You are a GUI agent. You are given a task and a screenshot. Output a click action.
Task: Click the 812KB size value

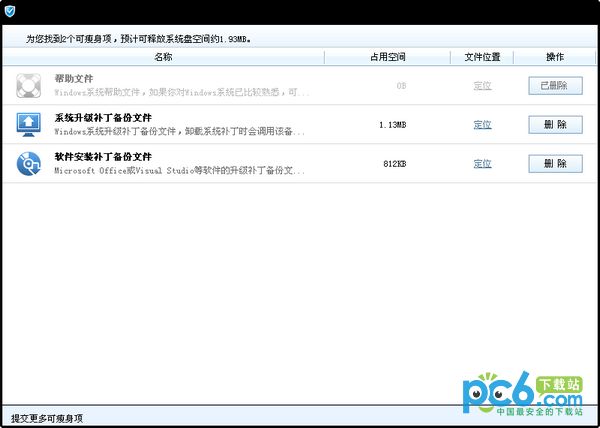point(395,164)
